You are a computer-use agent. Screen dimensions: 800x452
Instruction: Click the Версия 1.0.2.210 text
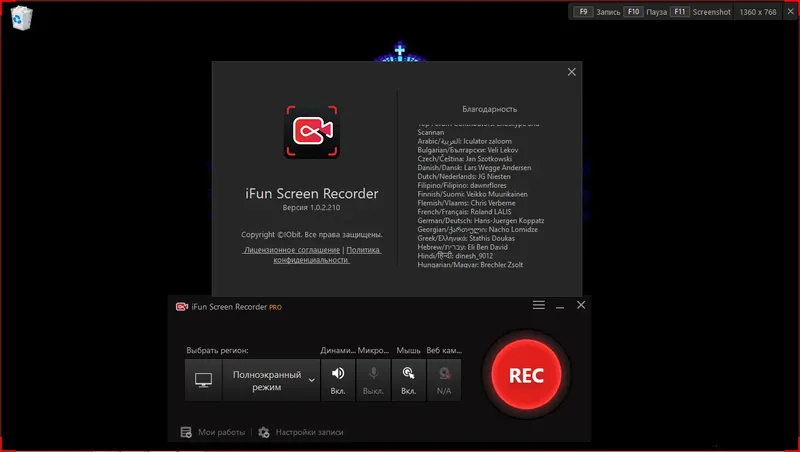(311, 207)
